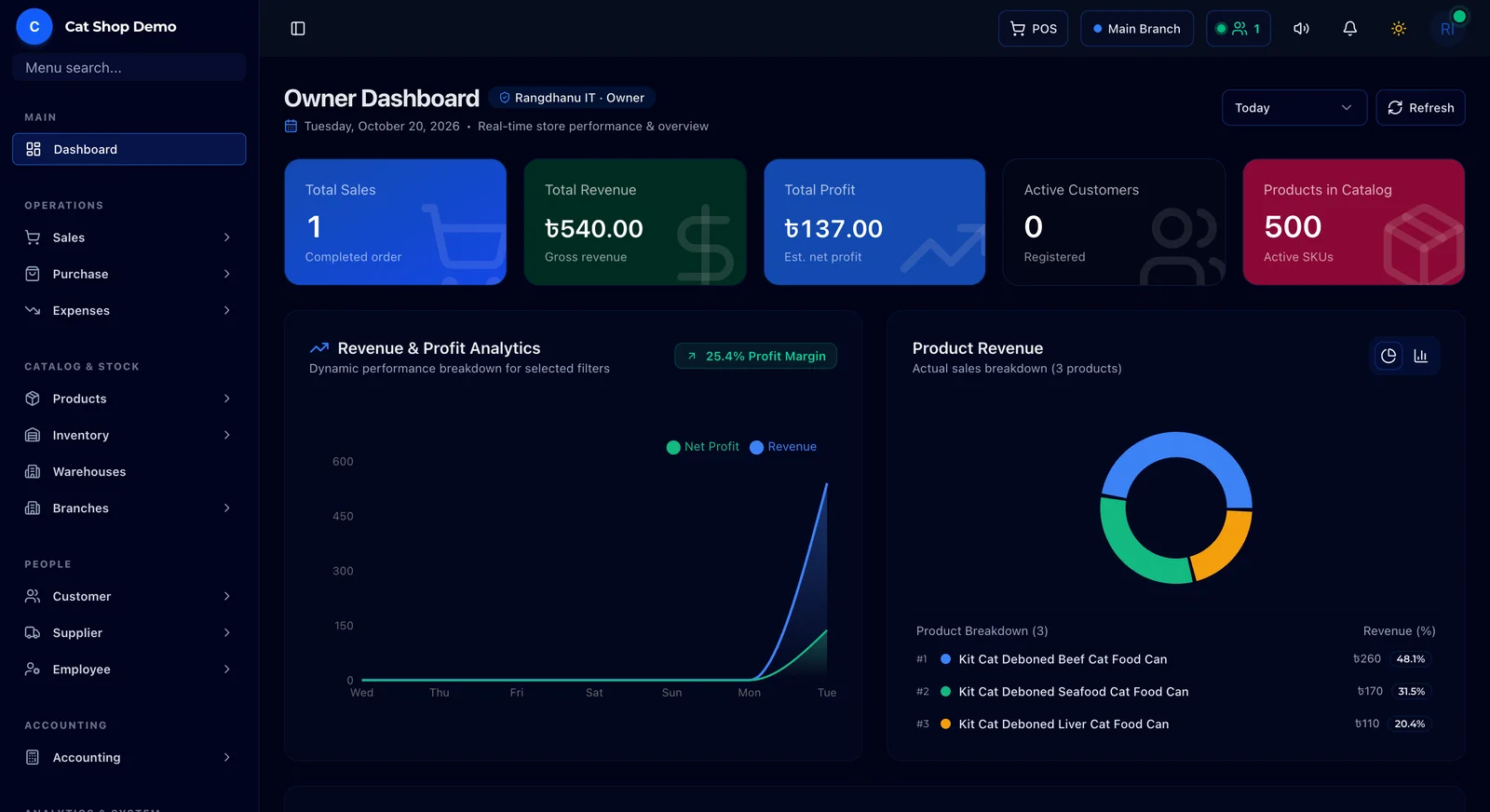Focus the Menu search field

click(129, 68)
